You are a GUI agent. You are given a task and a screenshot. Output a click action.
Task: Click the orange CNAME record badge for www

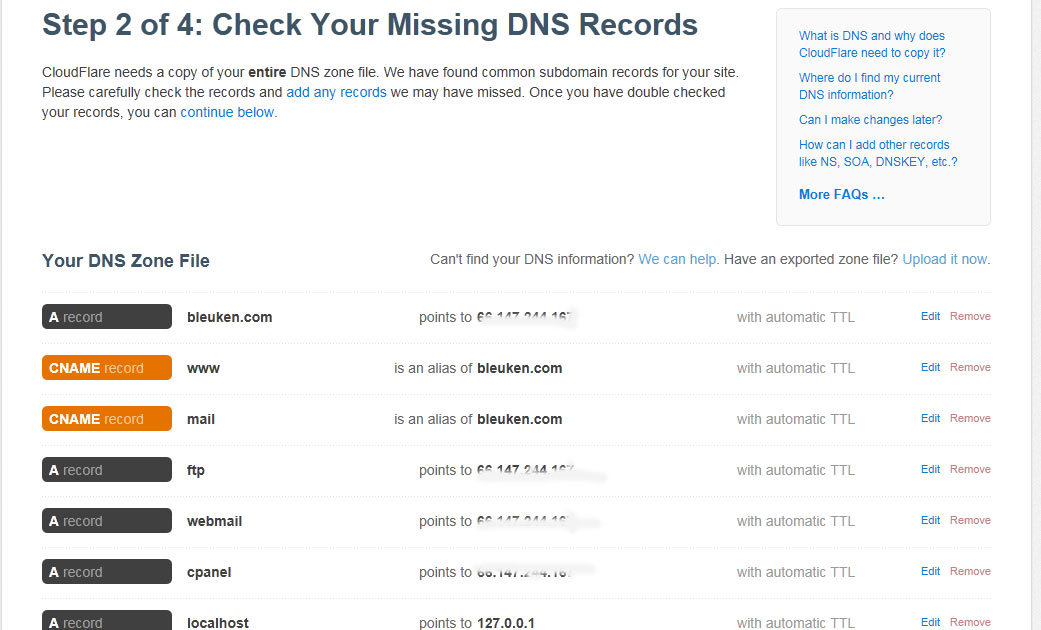pyautogui.click(x=107, y=368)
